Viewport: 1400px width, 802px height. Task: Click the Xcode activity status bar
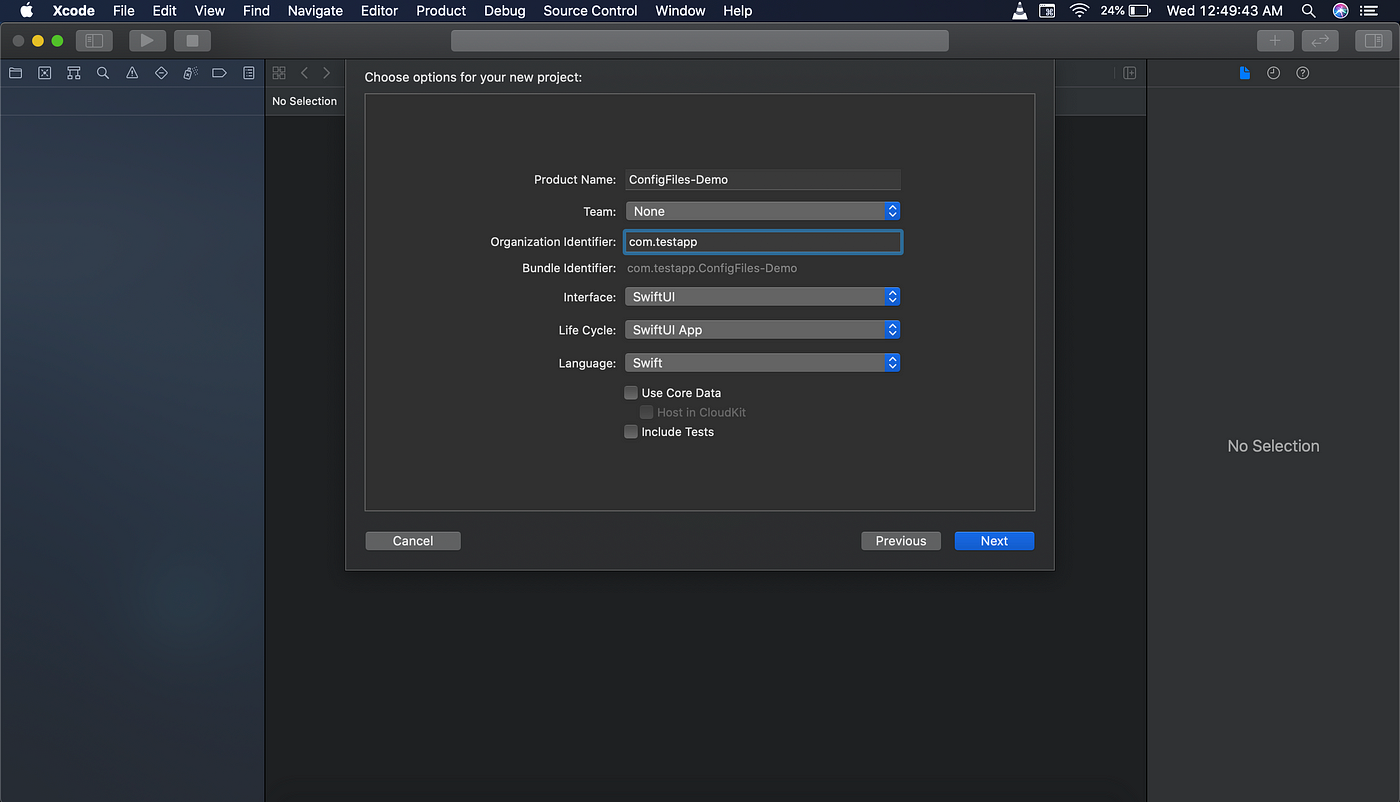click(x=700, y=41)
